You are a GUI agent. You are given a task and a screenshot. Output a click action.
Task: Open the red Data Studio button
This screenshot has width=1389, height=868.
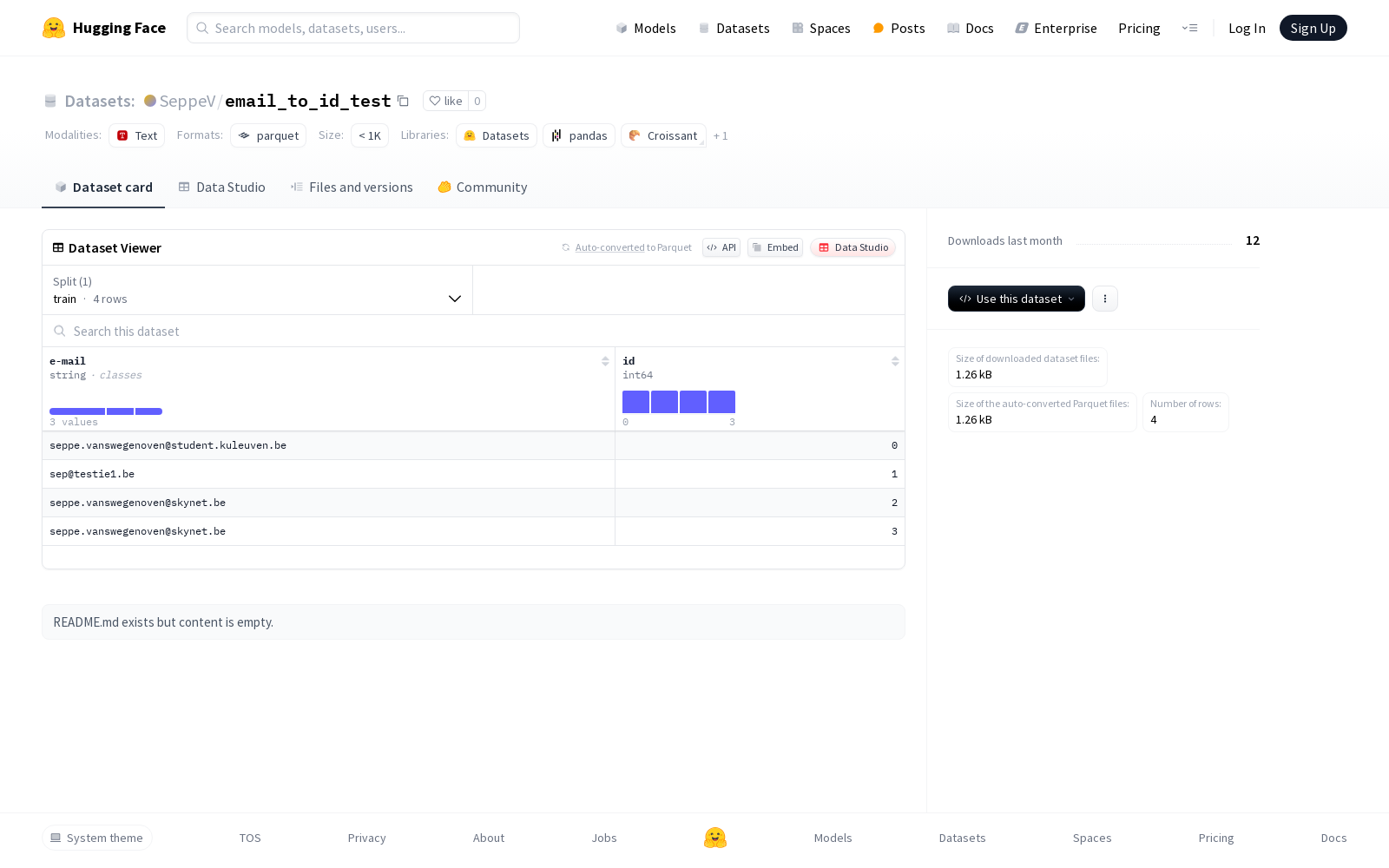852,247
